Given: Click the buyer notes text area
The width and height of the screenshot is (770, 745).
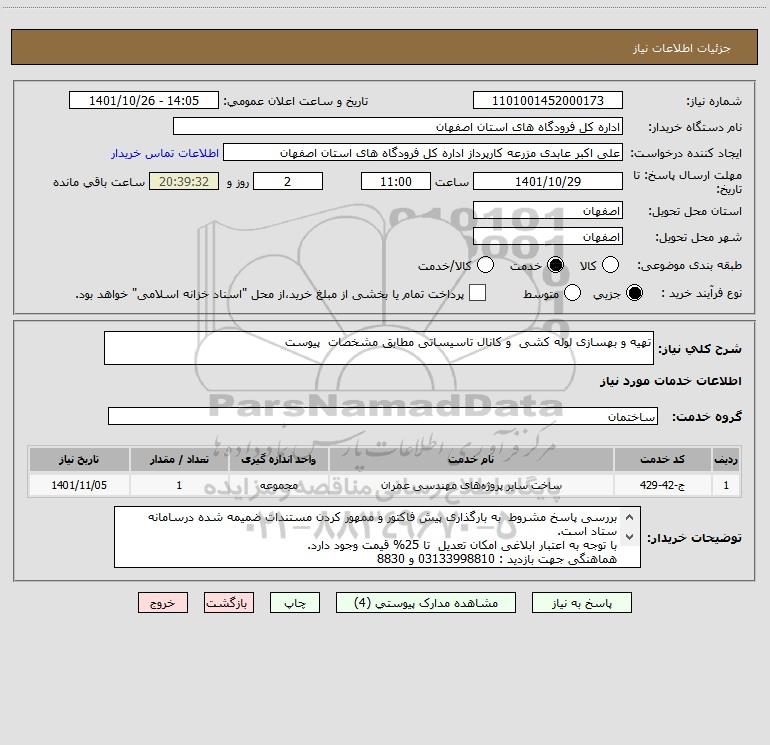Looking at the screenshot, I should pyautogui.click(x=377, y=537).
